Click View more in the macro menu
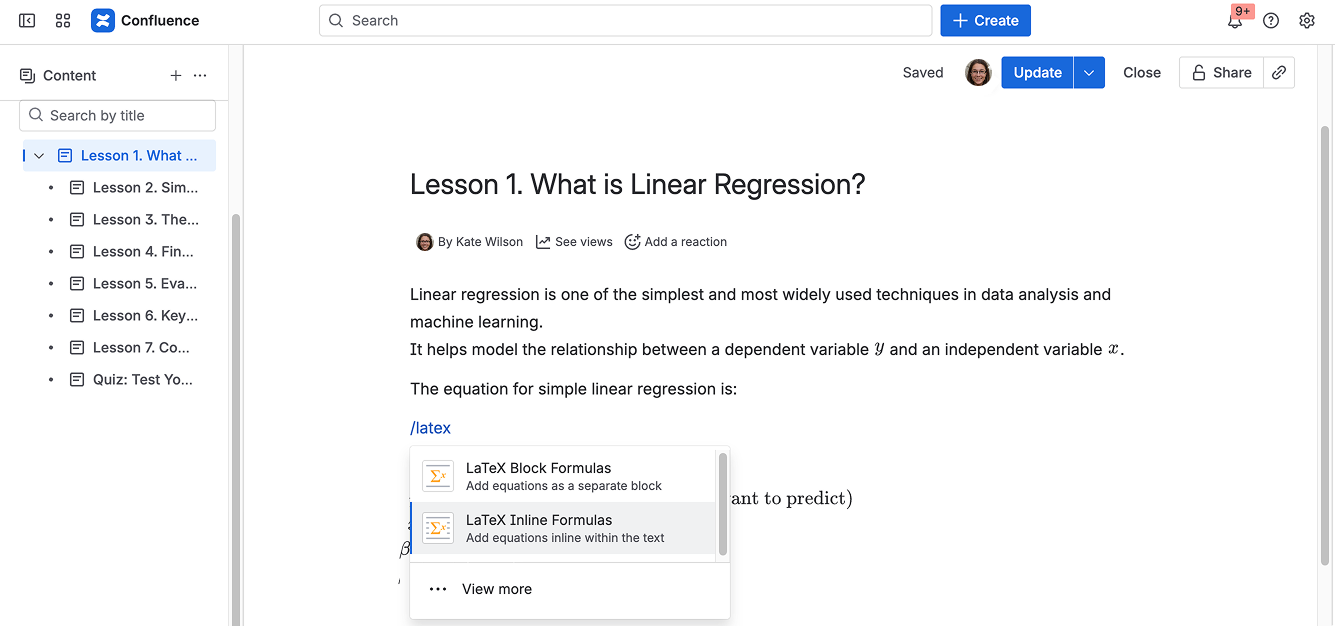This screenshot has width=1335, height=626. point(497,589)
